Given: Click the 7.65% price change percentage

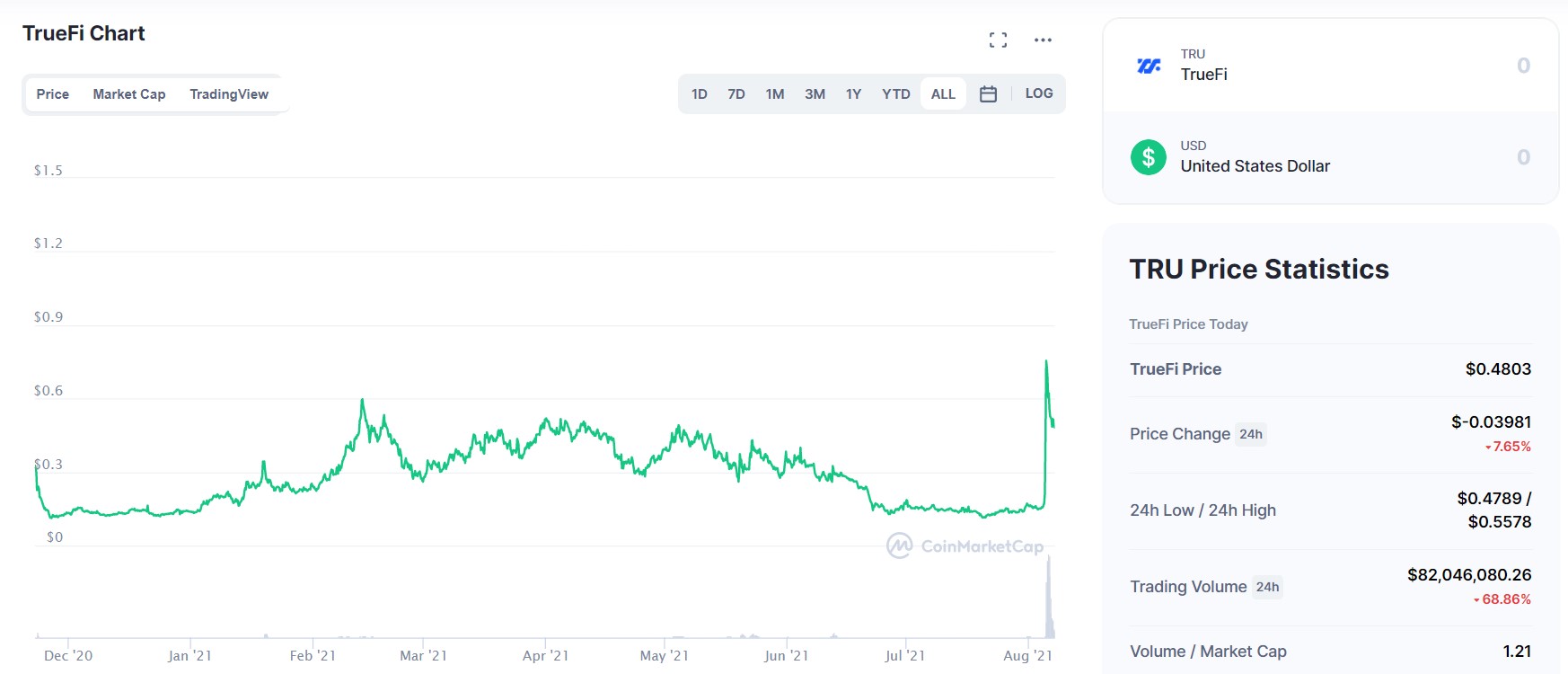Looking at the screenshot, I should [x=1508, y=447].
